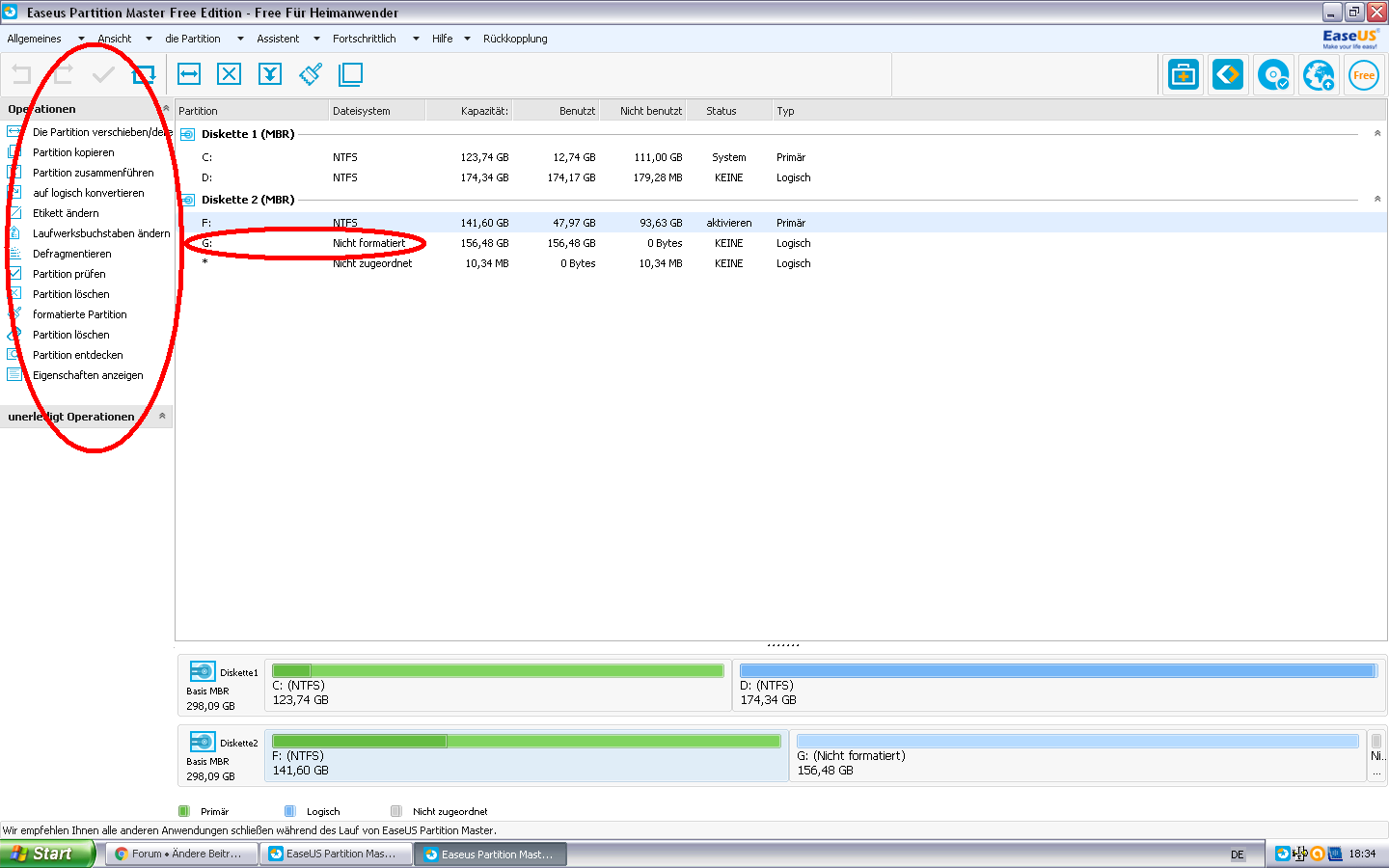The width and height of the screenshot is (1389, 868).
Task: Open the toolbox first-aid kit icon
Action: (x=1183, y=74)
